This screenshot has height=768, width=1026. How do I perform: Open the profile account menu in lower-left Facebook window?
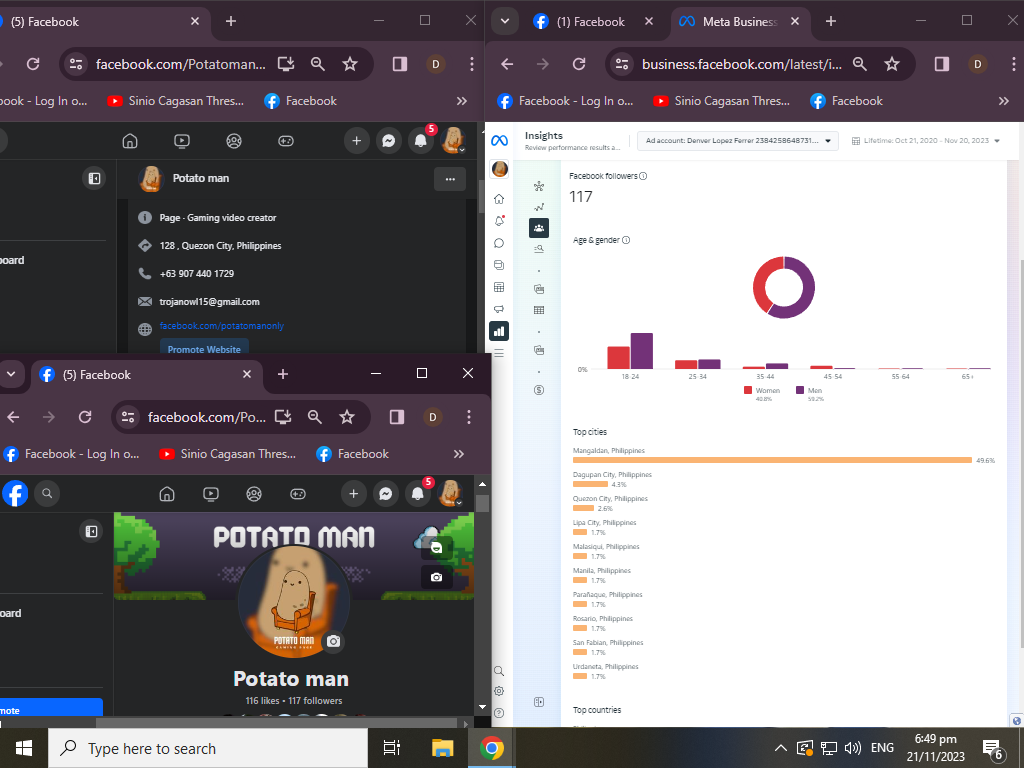451,494
